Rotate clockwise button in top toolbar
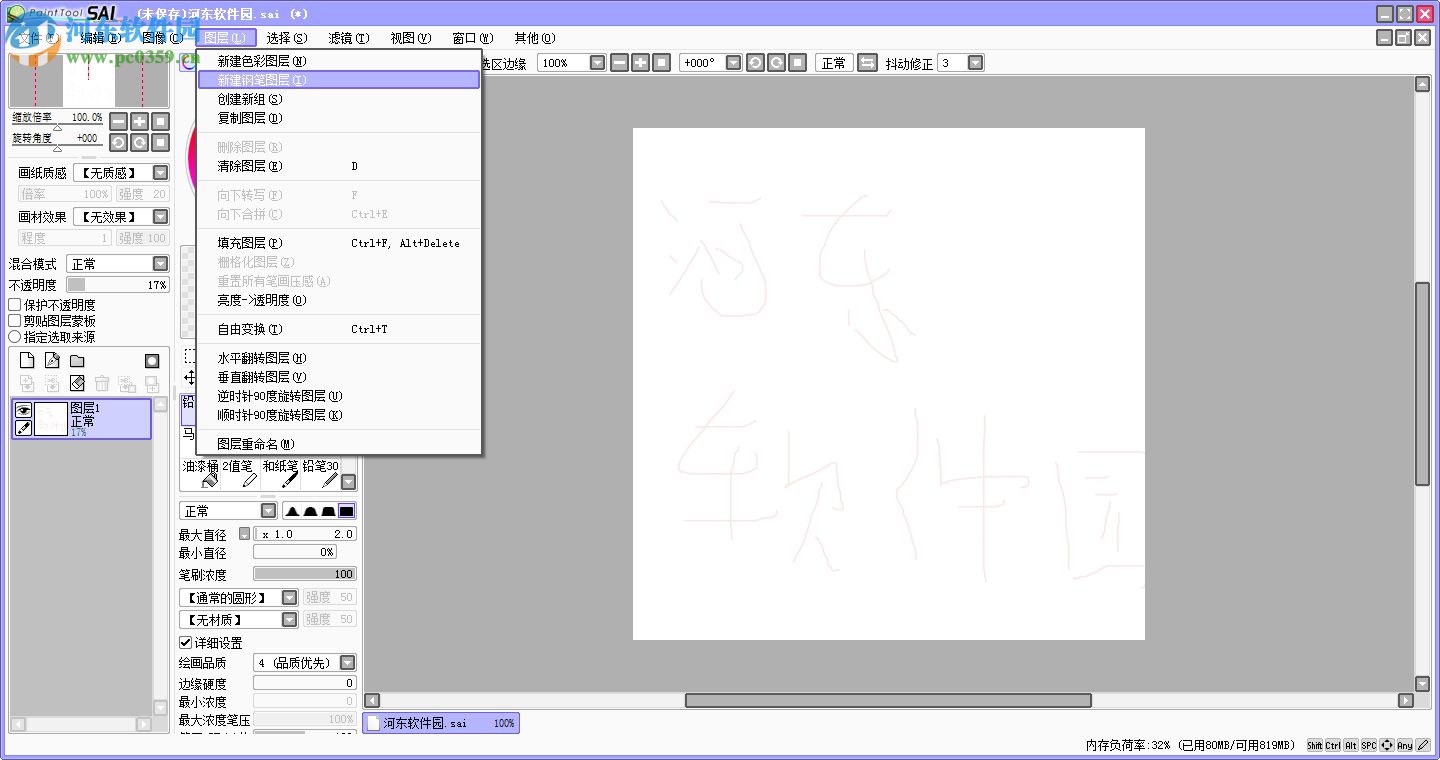Image resolution: width=1440 pixels, height=760 pixels. tap(776, 62)
